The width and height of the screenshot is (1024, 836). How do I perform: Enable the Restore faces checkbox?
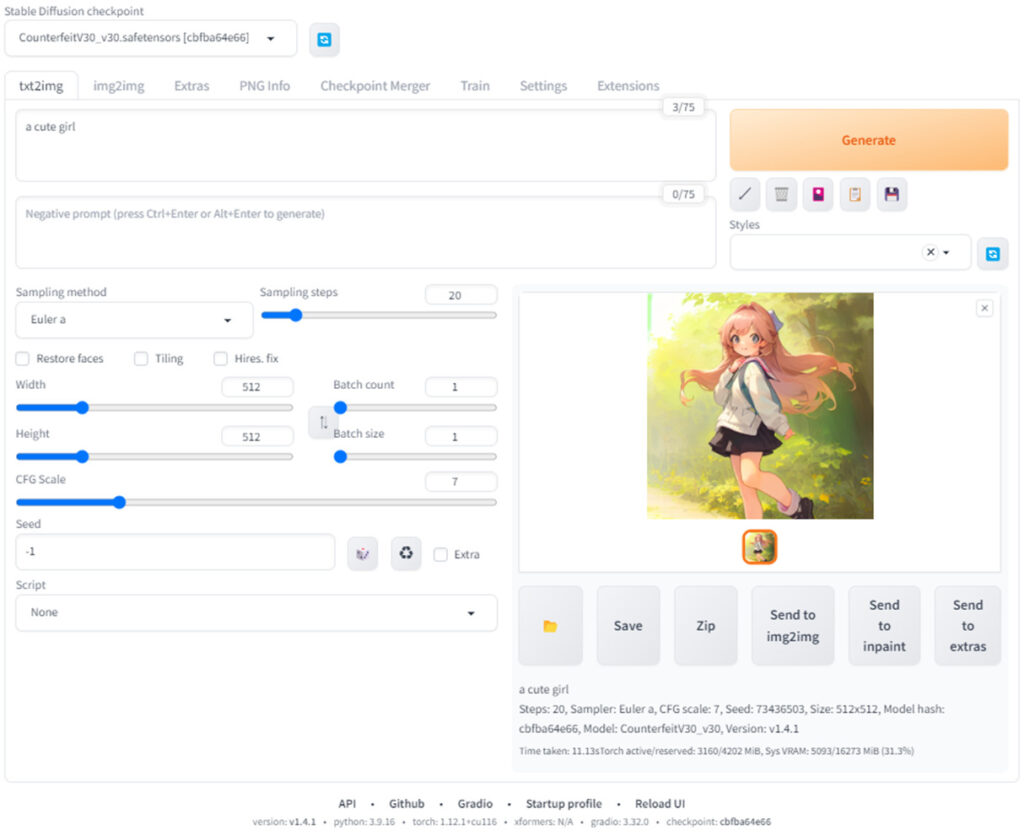coord(23,359)
